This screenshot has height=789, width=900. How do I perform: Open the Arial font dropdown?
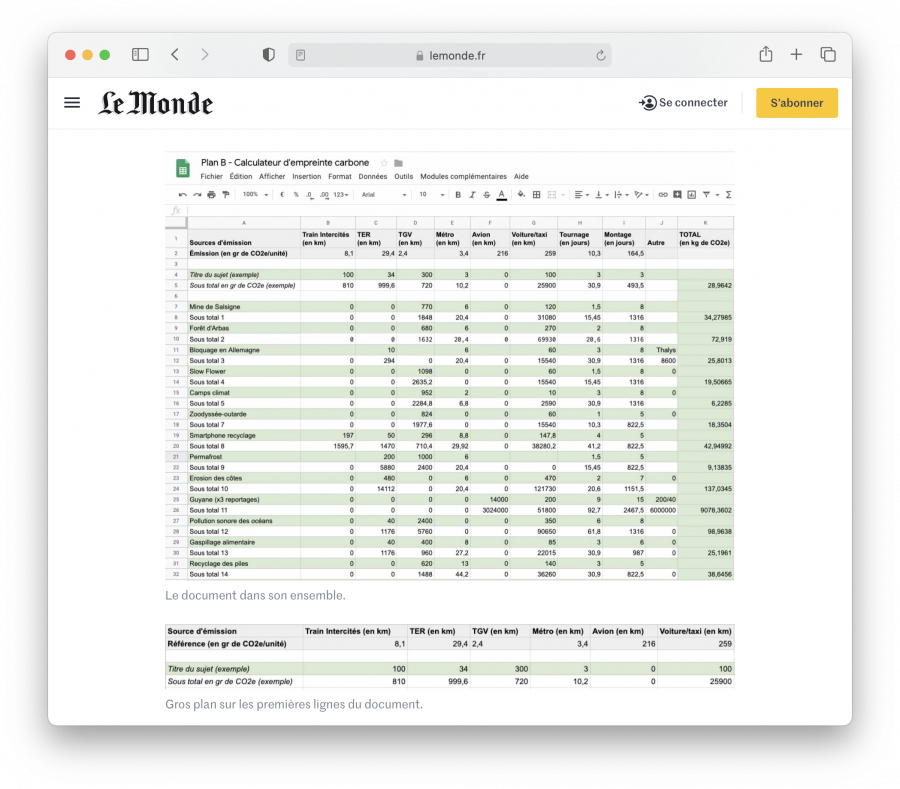[x=383, y=195]
